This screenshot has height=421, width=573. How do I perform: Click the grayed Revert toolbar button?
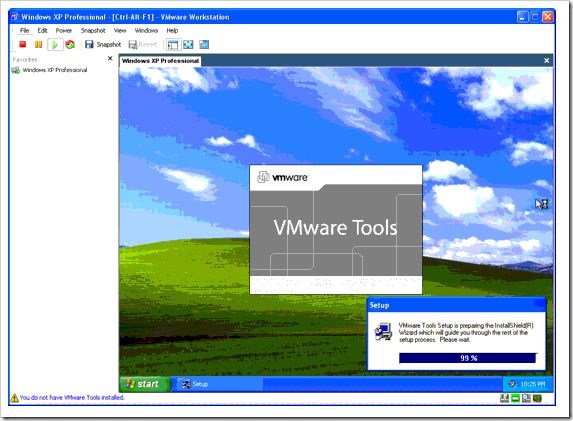(x=143, y=45)
